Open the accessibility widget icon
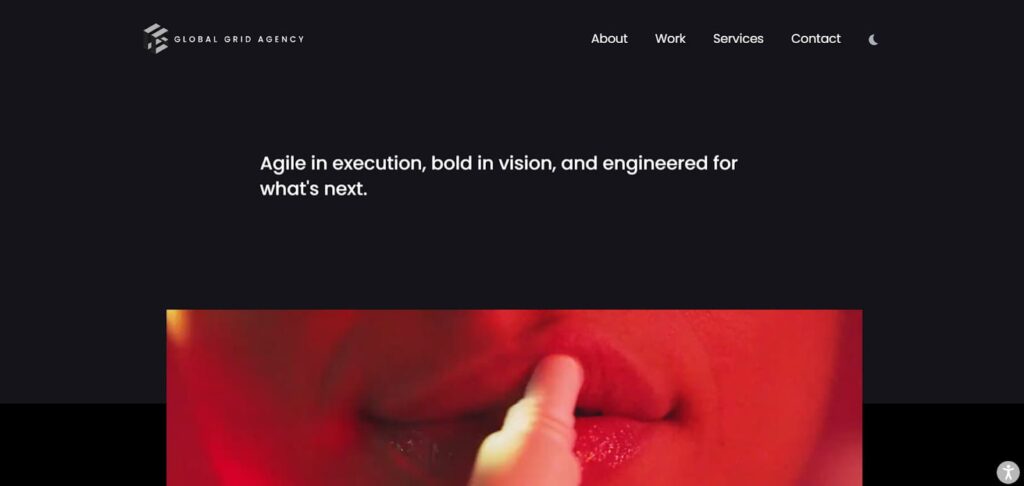The width and height of the screenshot is (1024, 486). point(1008,472)
